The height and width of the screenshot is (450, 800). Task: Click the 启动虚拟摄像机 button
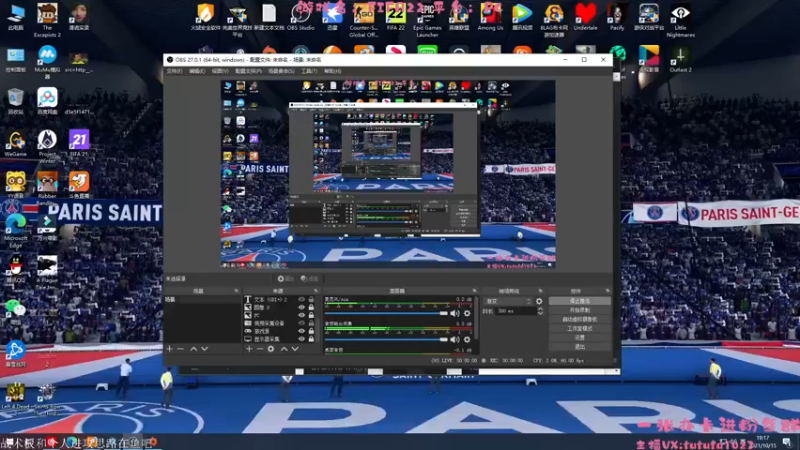pyautogui.click(x=580, y=319)
